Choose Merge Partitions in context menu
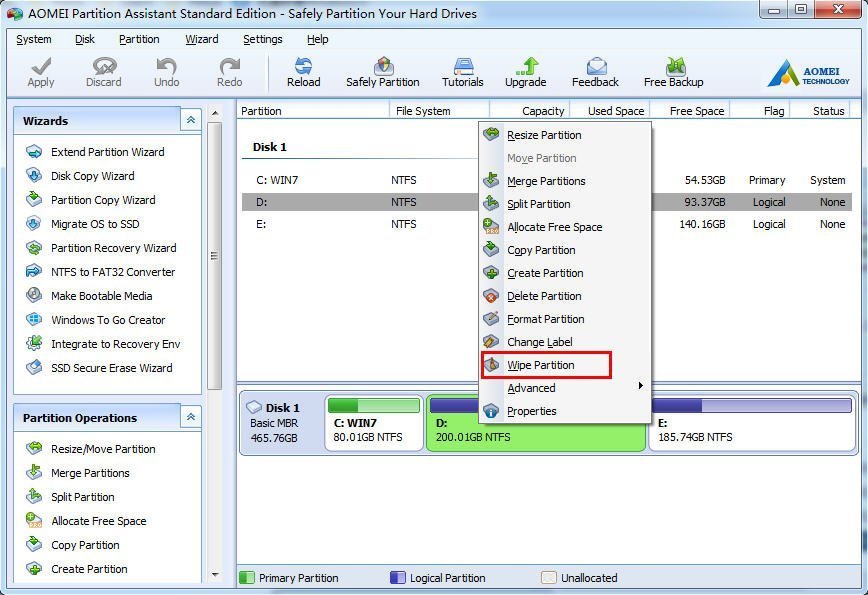This screenshot has width=868, height=595. pyautogui.click(x=565, y=181)
